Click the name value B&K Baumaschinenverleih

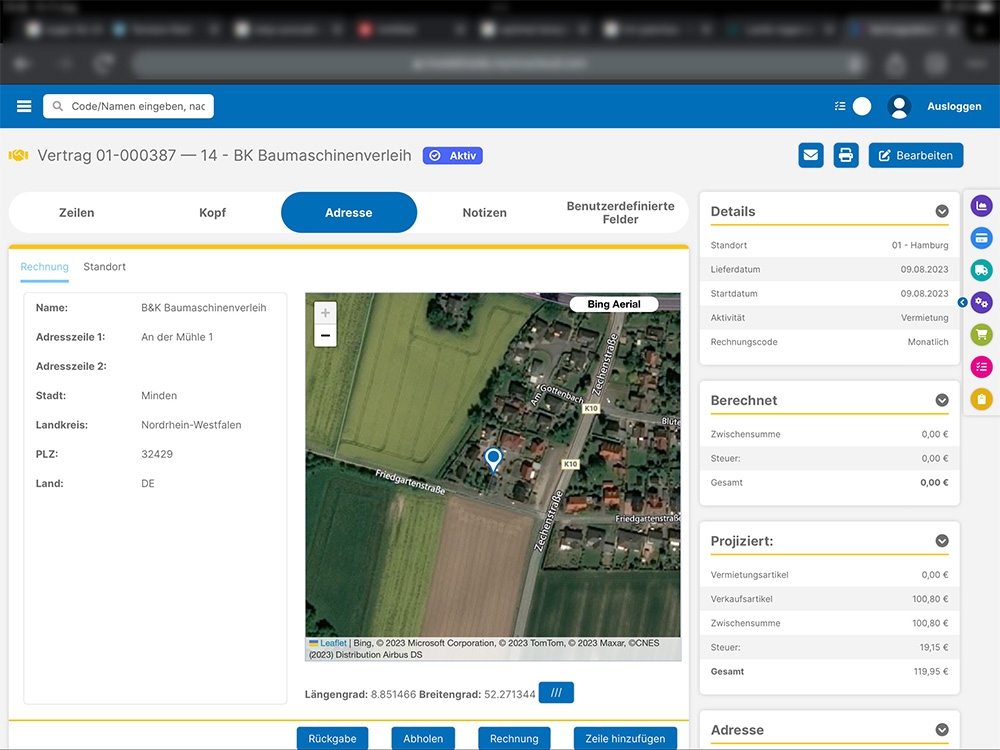(203, 307)
